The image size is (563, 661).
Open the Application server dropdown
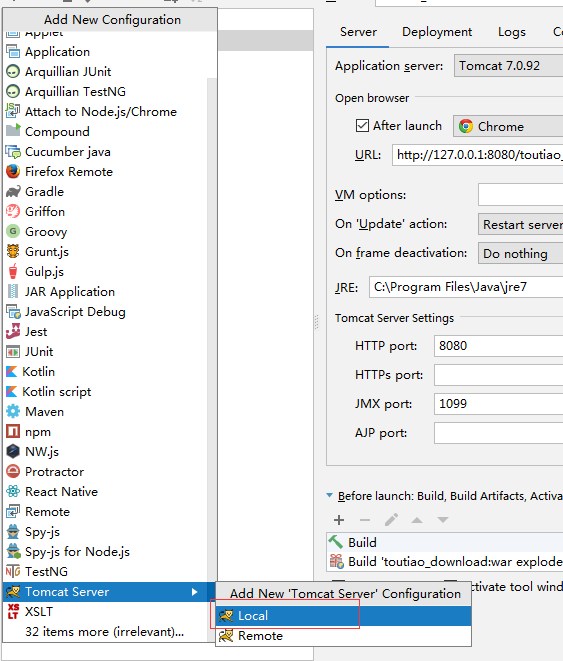508,66
